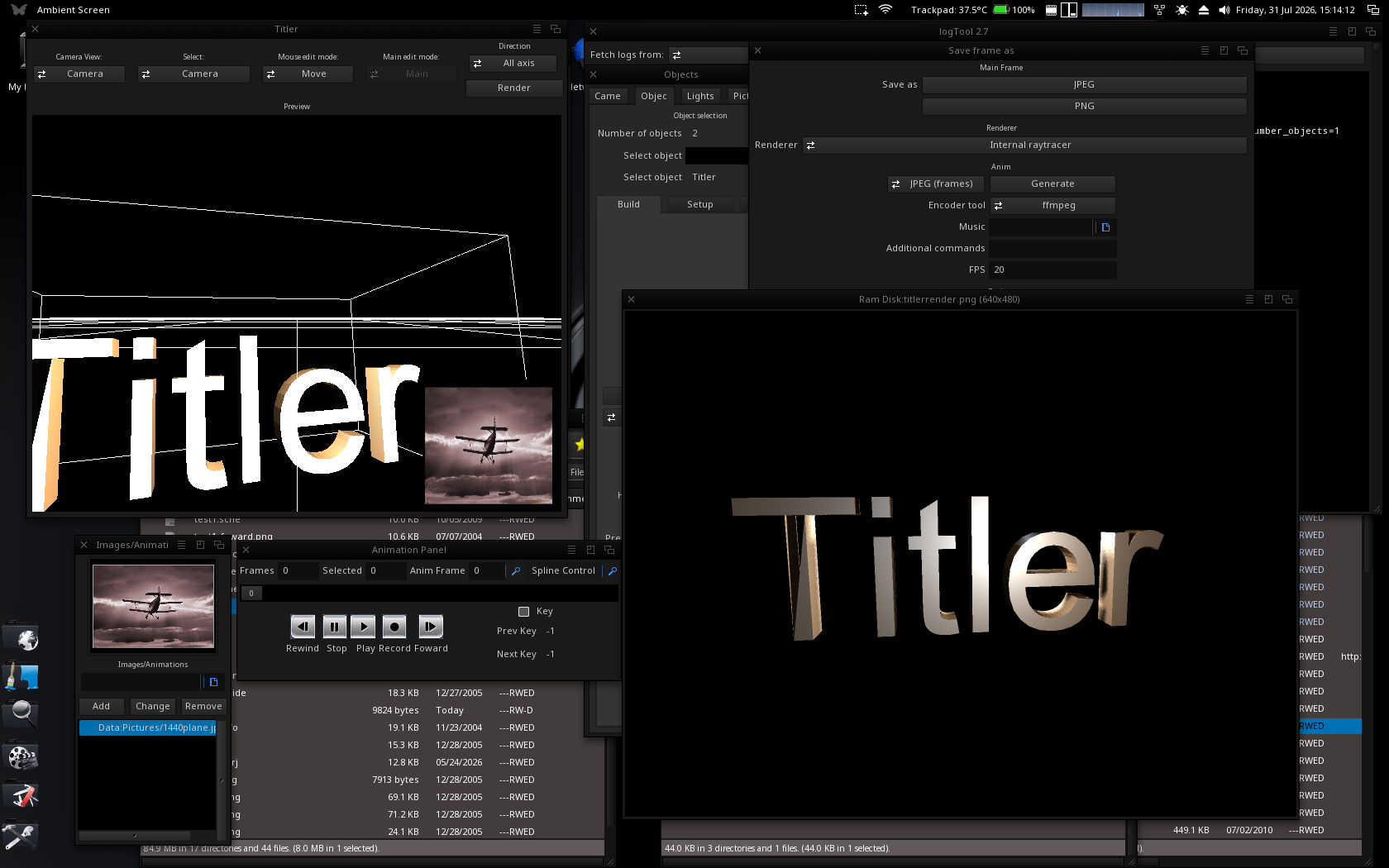Cycle the Camera View selector in Titler
The width and height of the screenshot is (1389, 868).
[x=79, y=74]
